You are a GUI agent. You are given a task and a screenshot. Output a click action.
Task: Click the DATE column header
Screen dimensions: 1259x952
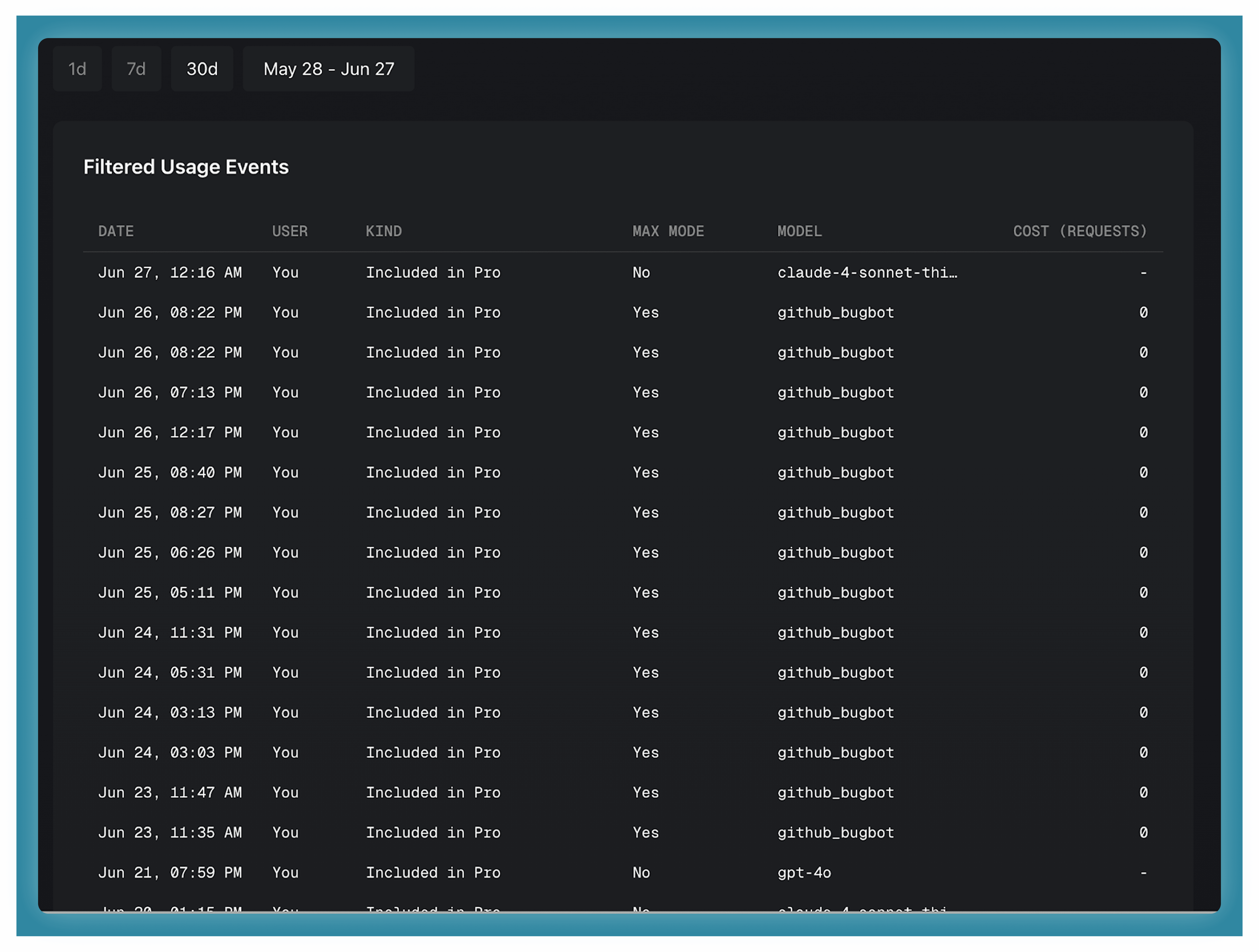116,231
